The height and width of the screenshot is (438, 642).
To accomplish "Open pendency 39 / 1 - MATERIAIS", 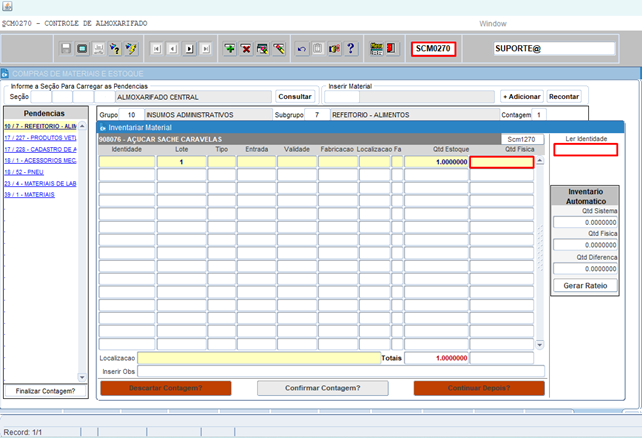I will click(x=29, y=194).
